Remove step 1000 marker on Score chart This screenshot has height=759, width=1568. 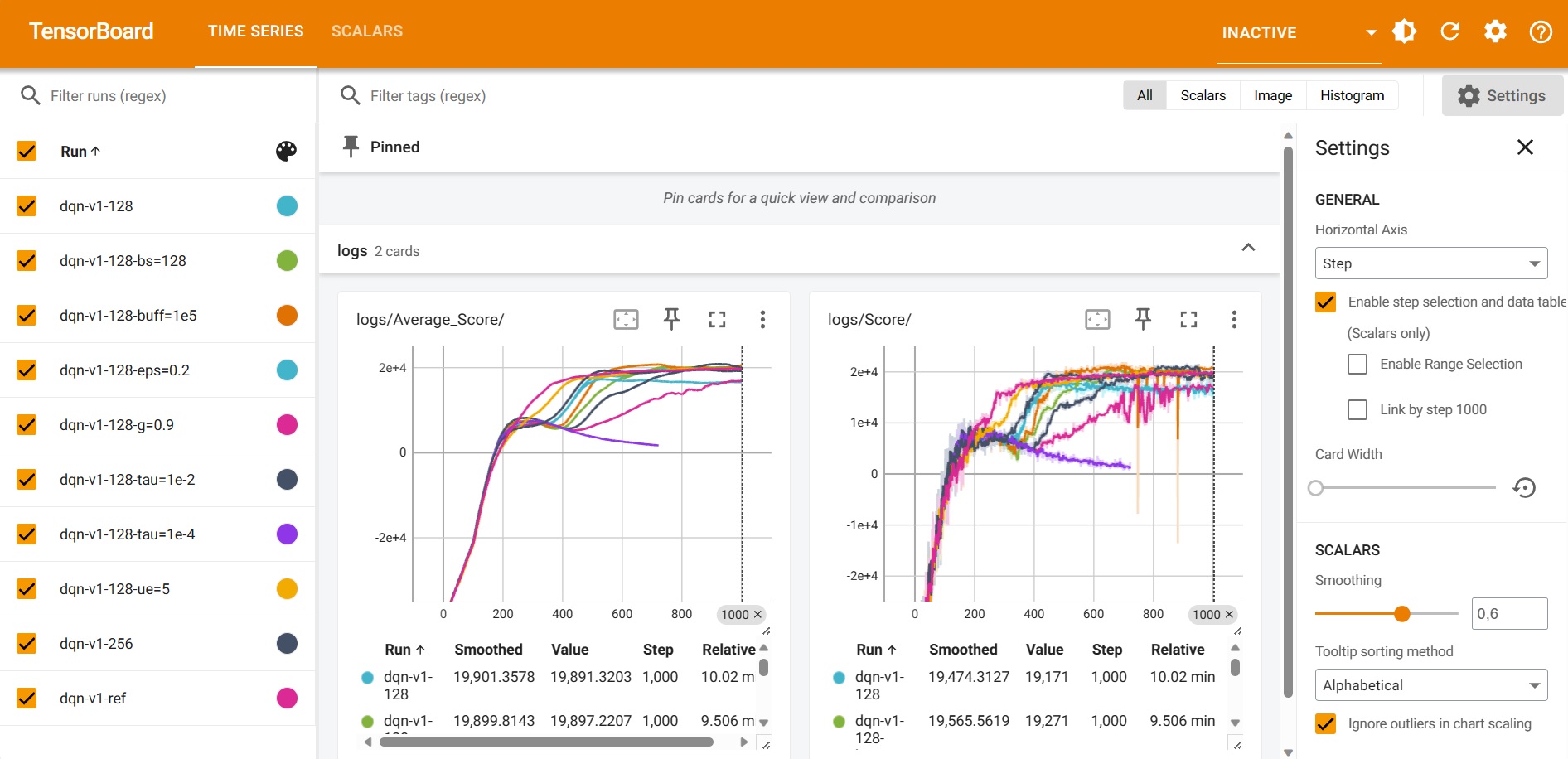coord(1229,614)
